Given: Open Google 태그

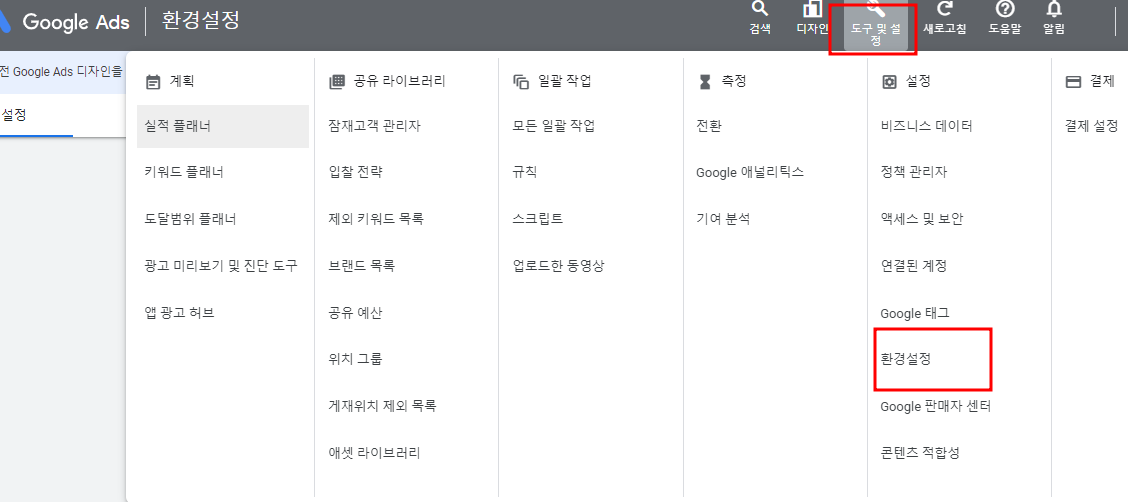Looking at the screenshot, I should click(915, 314).
